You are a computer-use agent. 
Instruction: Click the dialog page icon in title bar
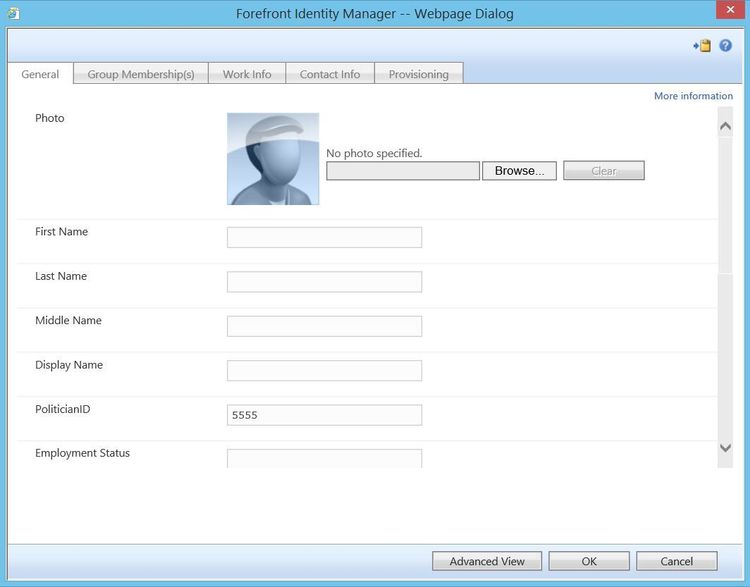14,13
